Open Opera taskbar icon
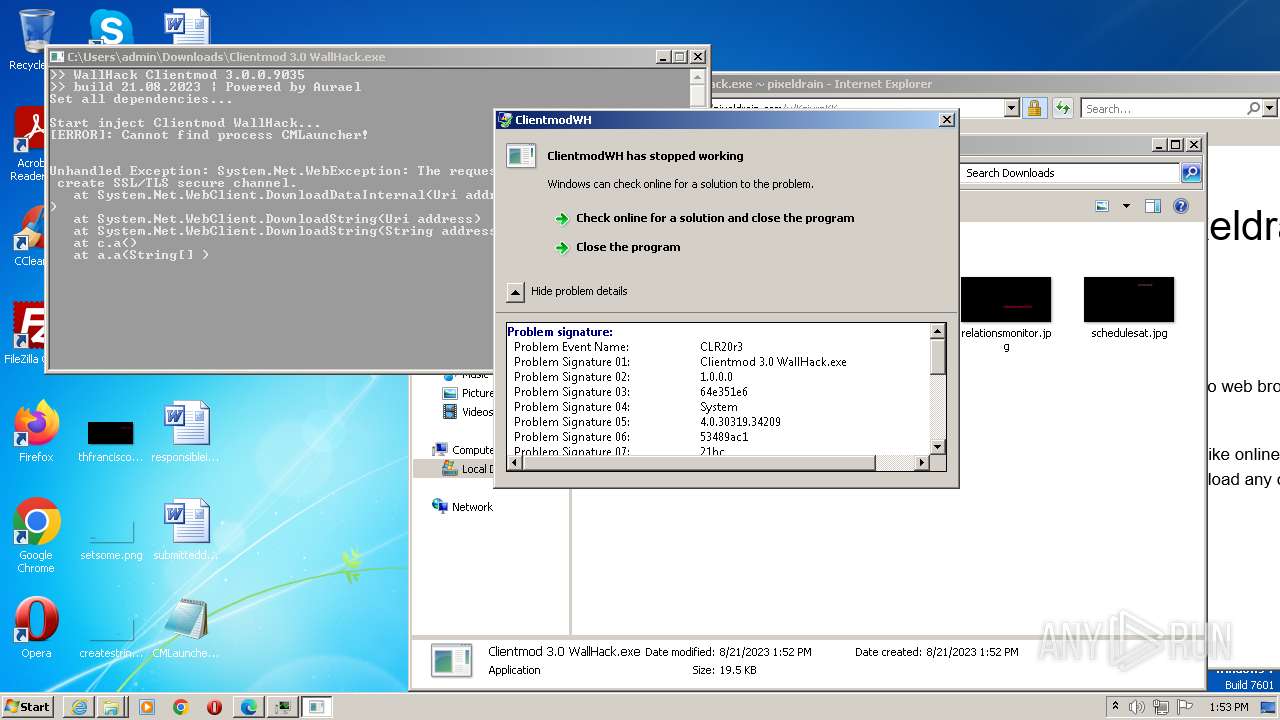 [214, 707]
